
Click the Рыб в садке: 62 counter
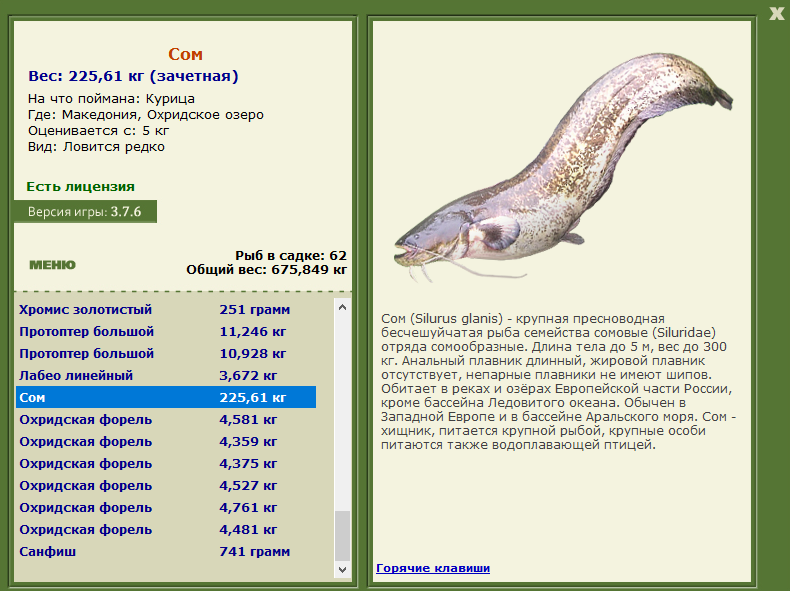291,255
